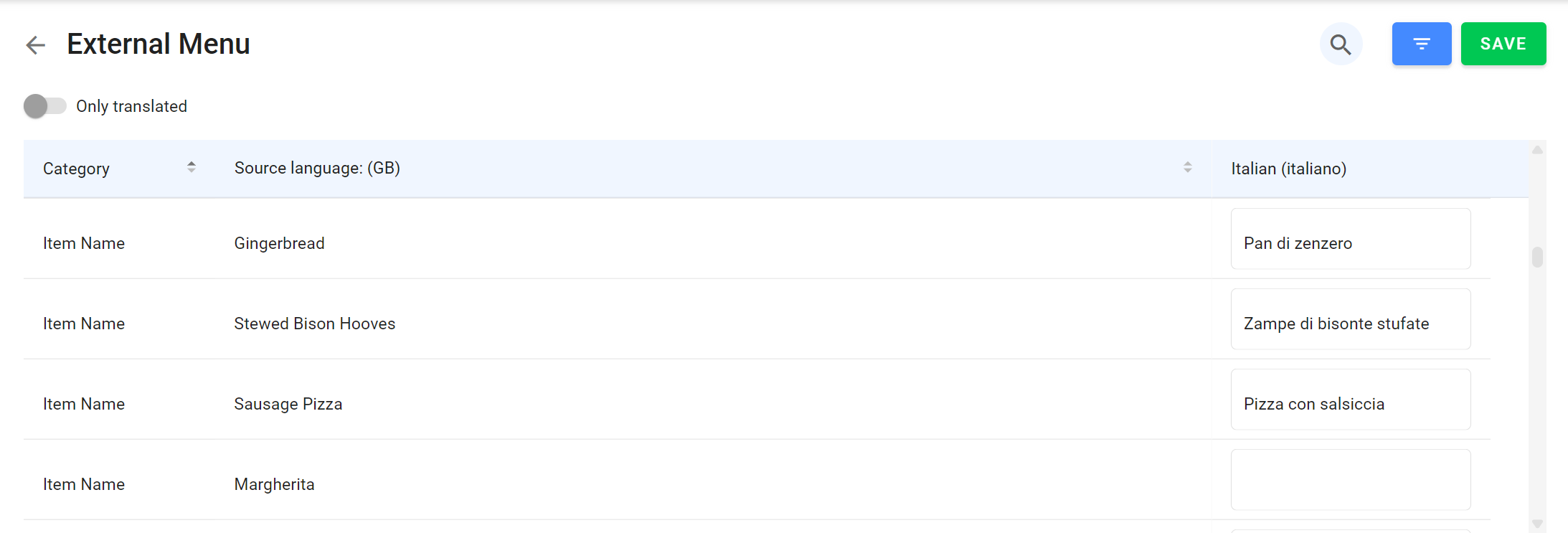Click the back arrow icon

pyautogui.click(x=35, y=45)
